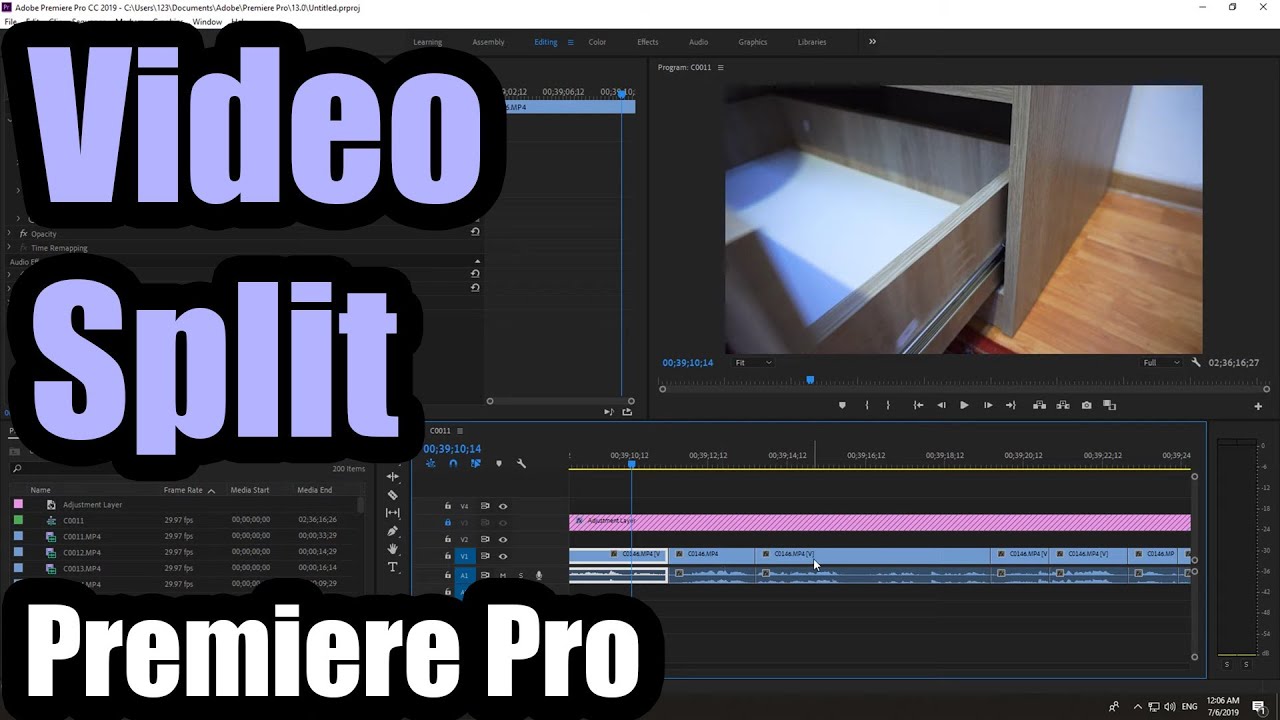Click Mark In button in Program monitor
Screen dimensions: 1280x720
click(866, 405)
